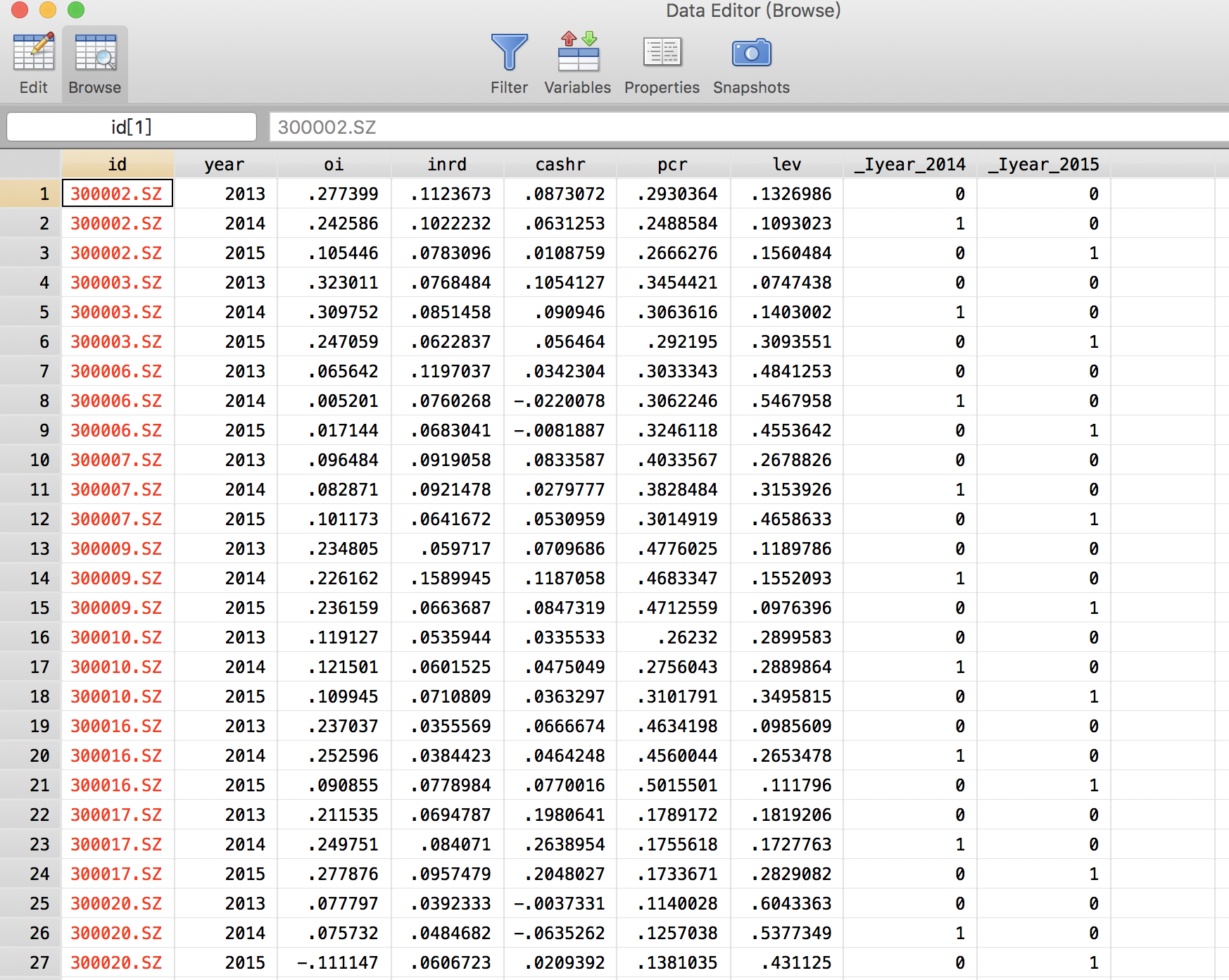The width and height of the screenshot is (1229, 980).
Task: Select the pcr column header
Action: 673,164
